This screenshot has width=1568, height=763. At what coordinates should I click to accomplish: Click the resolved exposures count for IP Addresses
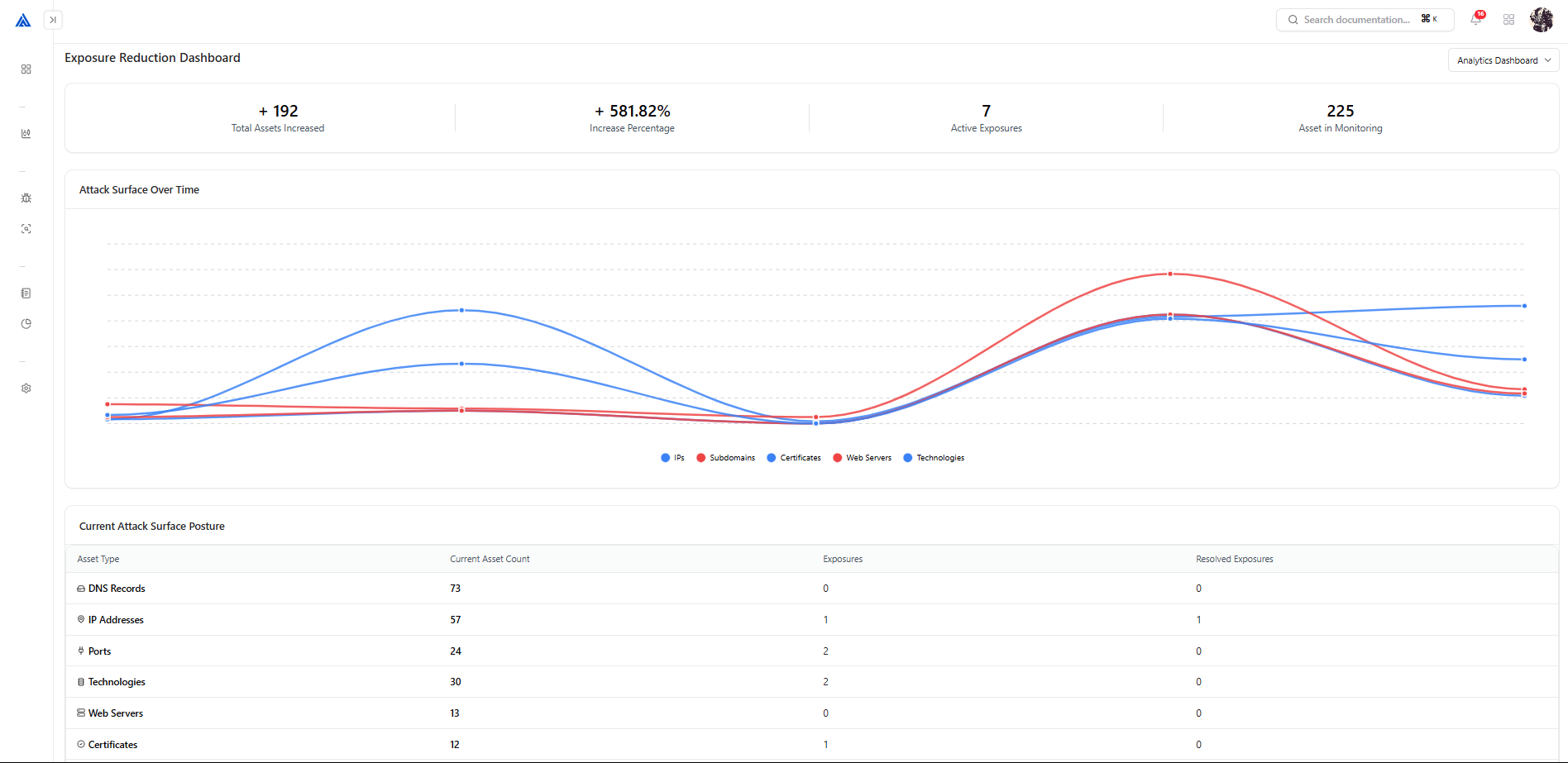click(1198, 620)
